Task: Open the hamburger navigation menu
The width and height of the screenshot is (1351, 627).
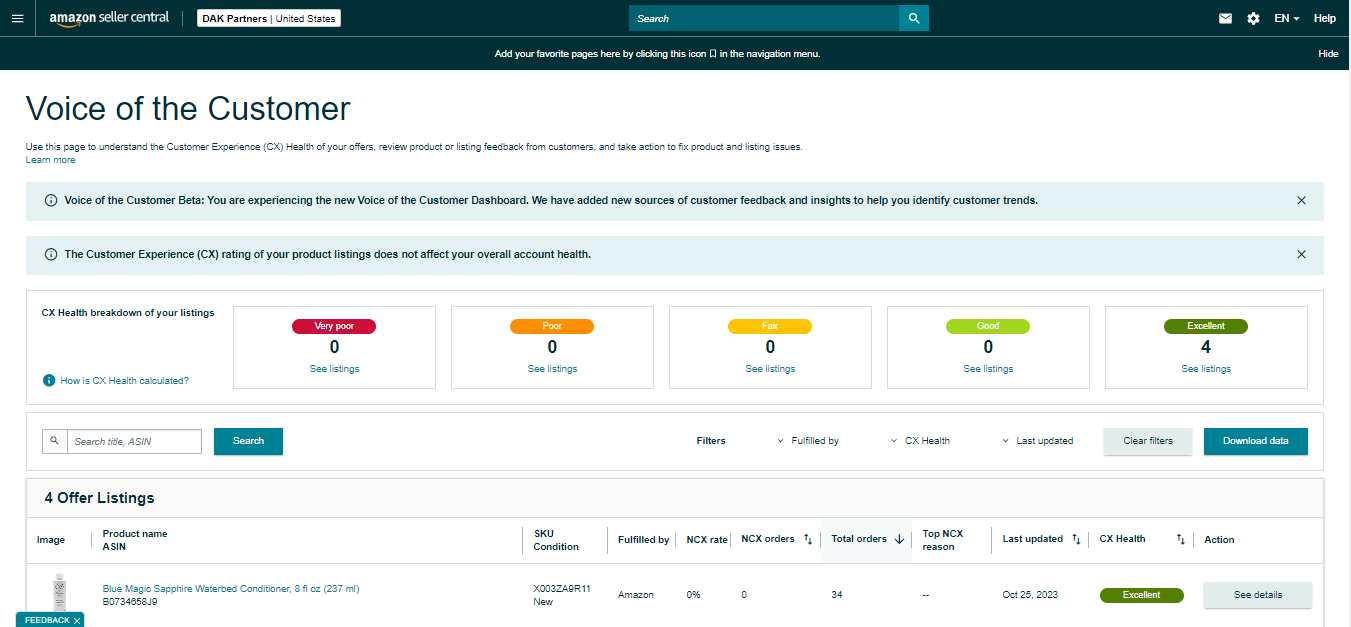Action: 17,18
